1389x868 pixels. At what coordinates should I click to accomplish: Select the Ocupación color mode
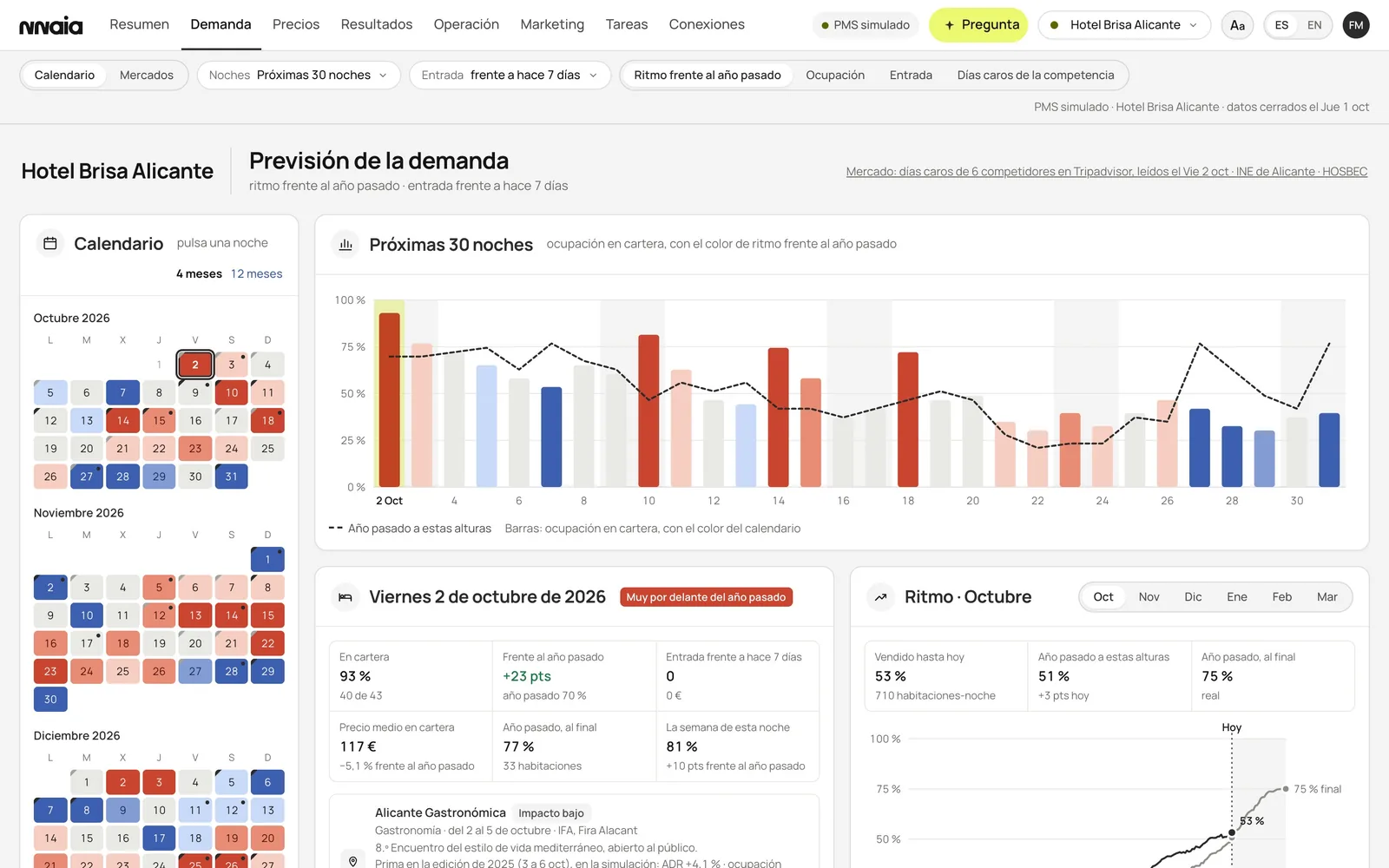(835, 76)
